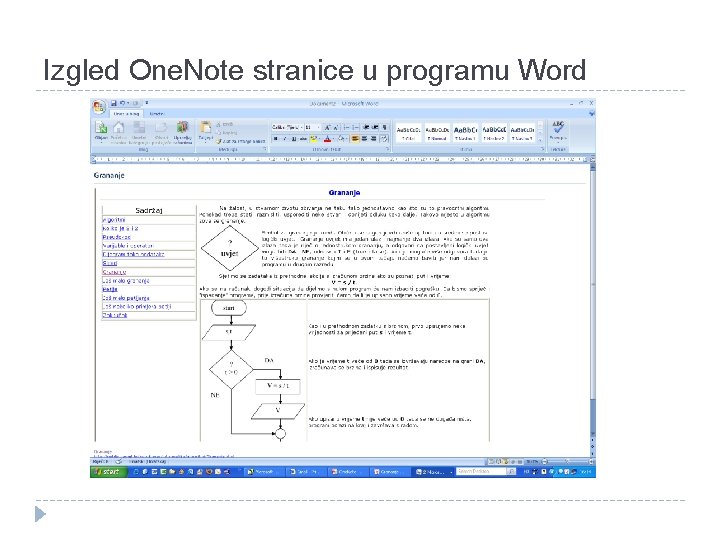Click the home page house icon
720x540 pixels.
tap(118, 128)
